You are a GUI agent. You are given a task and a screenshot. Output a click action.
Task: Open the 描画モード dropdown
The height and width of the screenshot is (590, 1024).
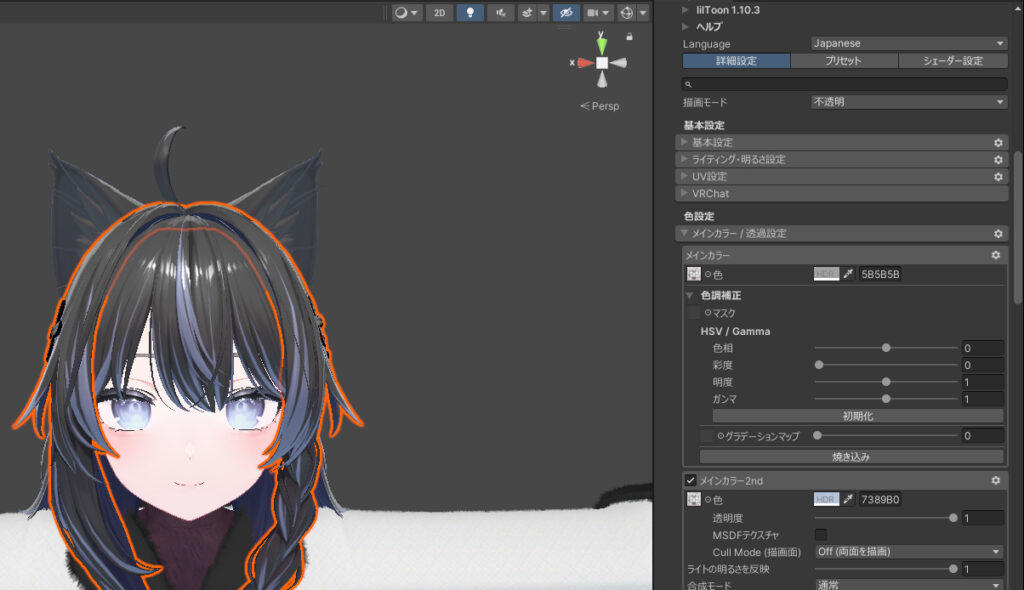pos(908,102)
